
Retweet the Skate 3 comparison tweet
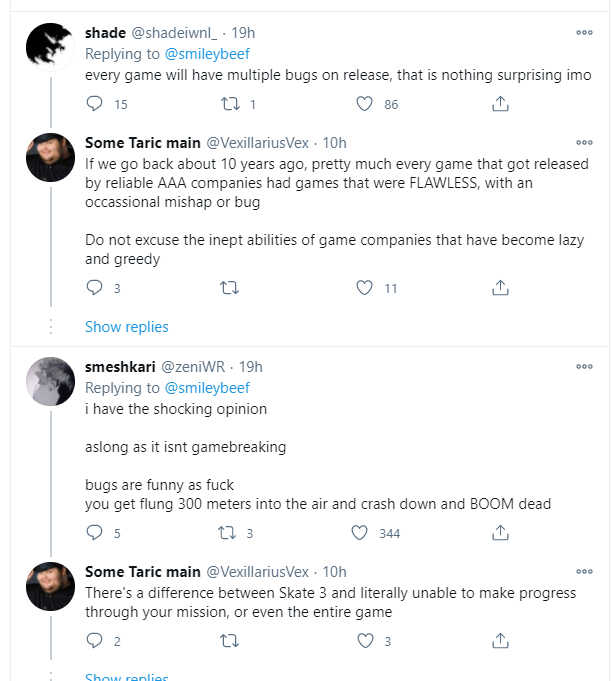tap(229, 641)
